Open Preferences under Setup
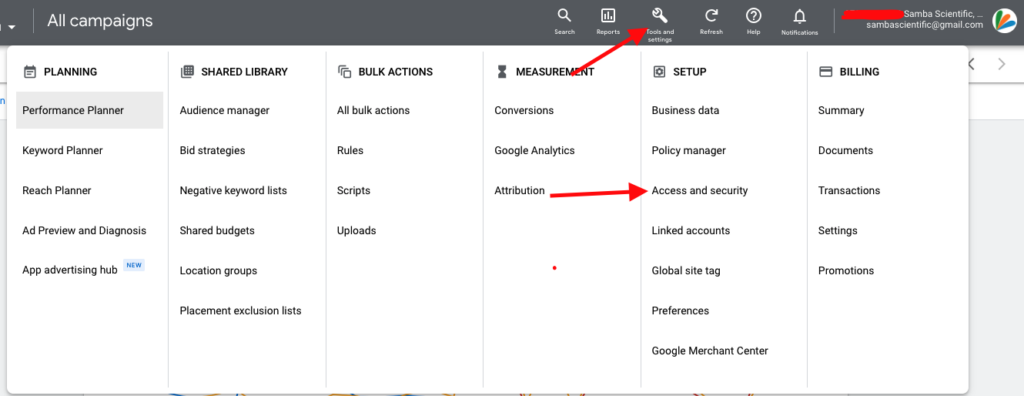The image size is (1024, 396). click(680, 311)
